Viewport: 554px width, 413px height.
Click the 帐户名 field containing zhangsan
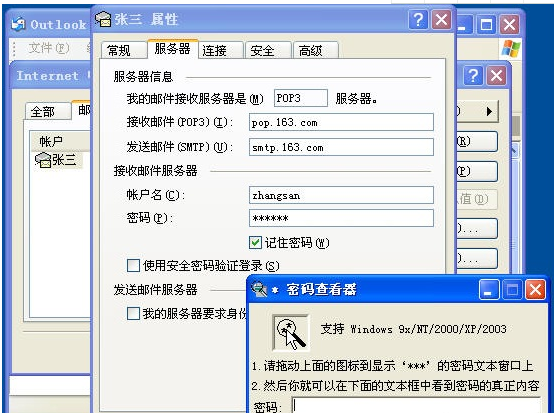pos(341,195)
